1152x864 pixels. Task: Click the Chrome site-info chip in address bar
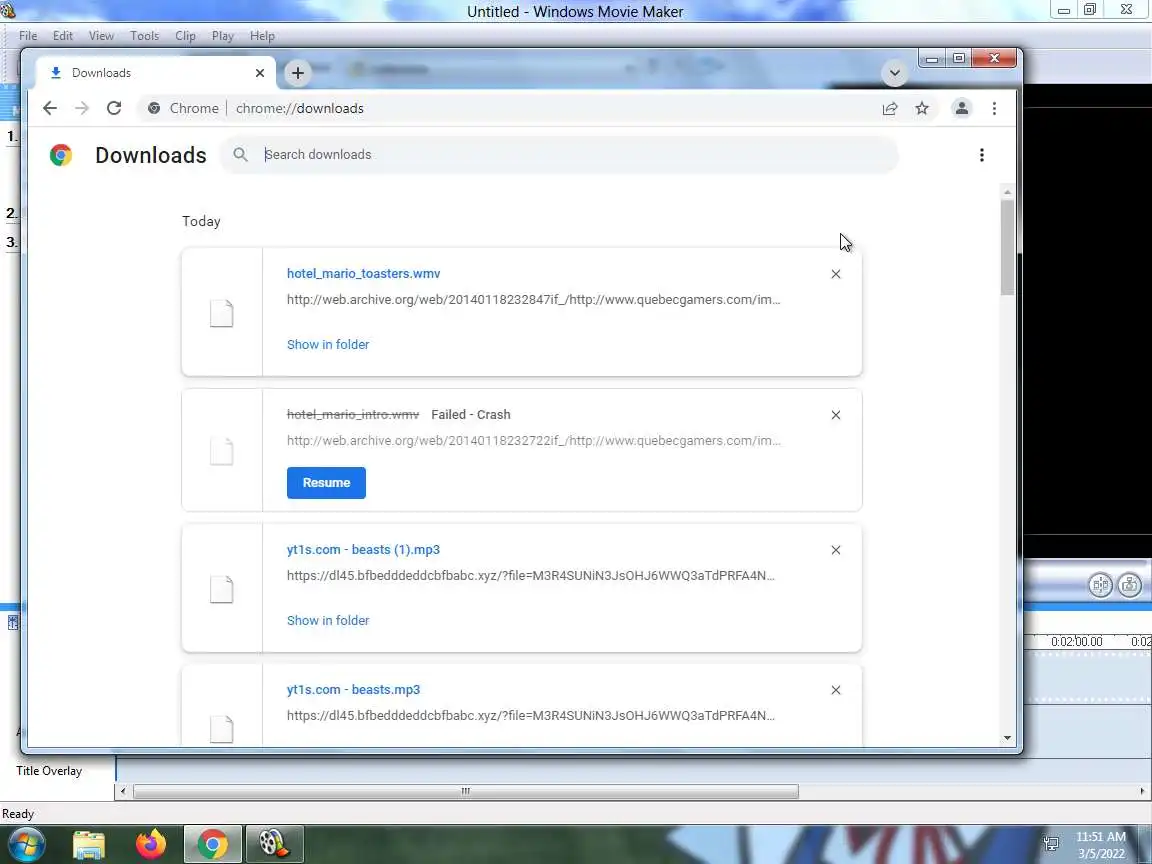tap(184, 108)
